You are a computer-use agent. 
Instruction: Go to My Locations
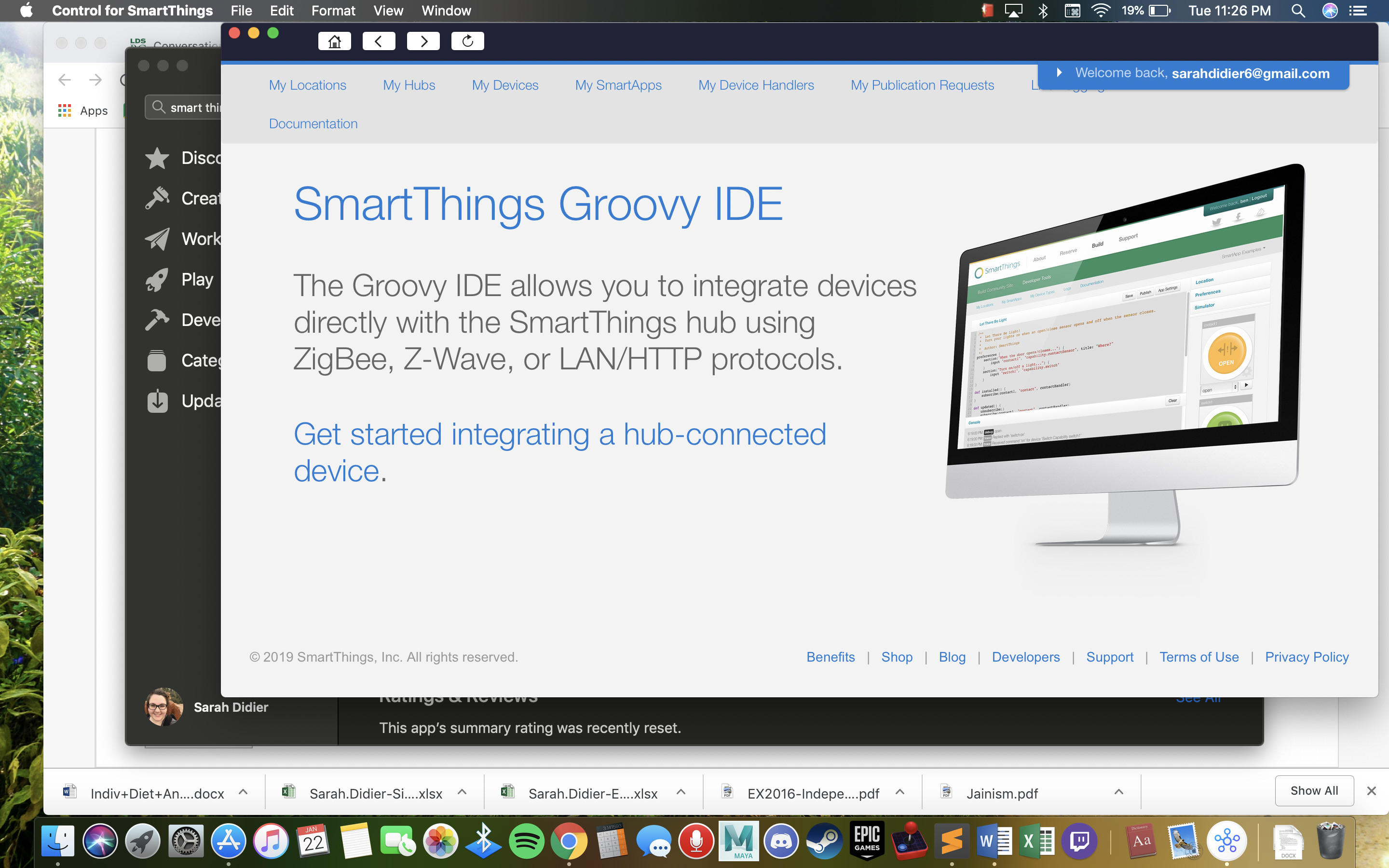pyautogui.click(x=308, y=85)
